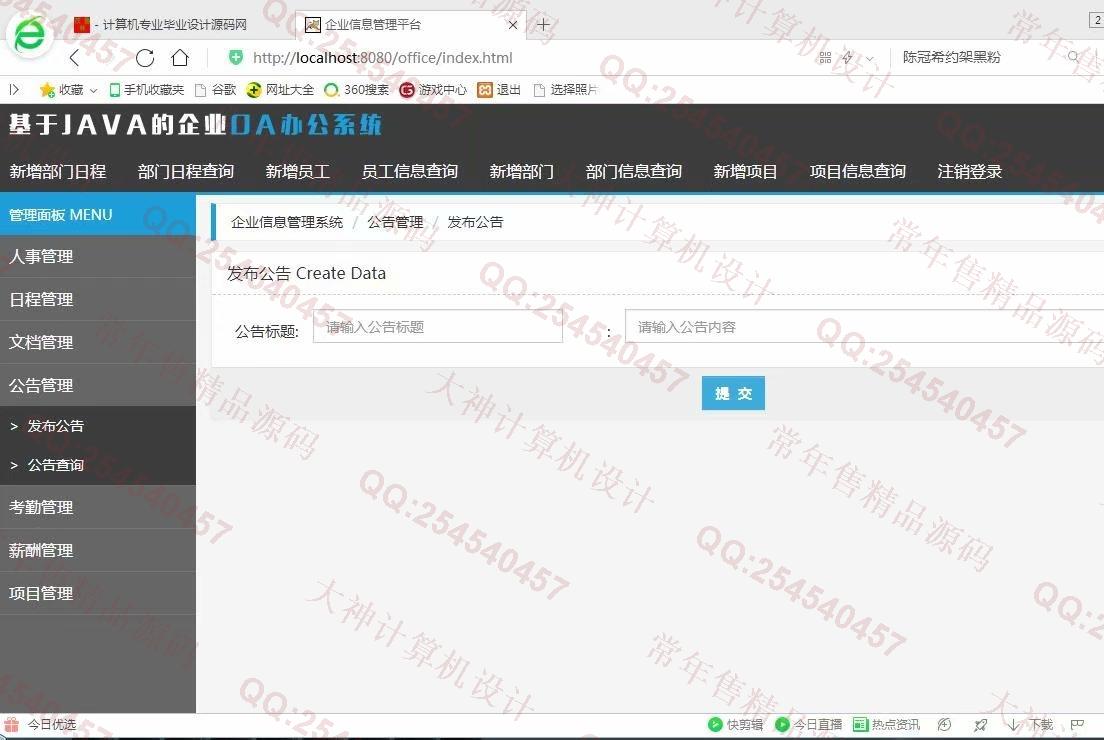Click the flag icon in status bar

[x=1077, y=725]
